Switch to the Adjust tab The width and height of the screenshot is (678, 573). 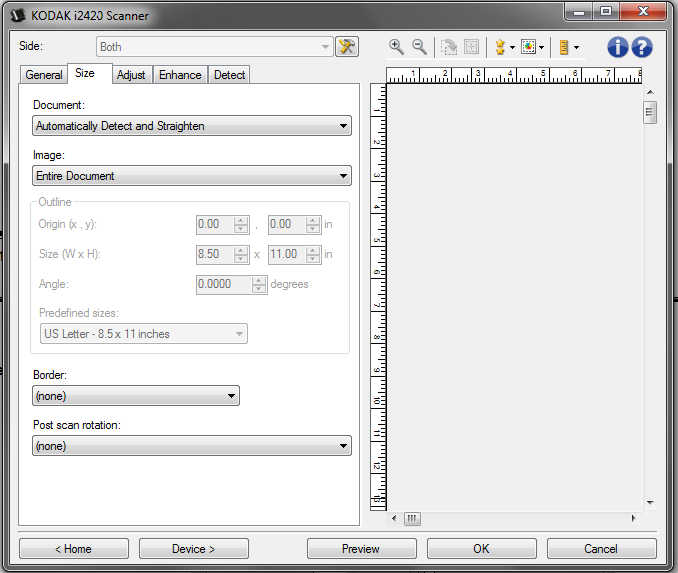coord(131,75)
